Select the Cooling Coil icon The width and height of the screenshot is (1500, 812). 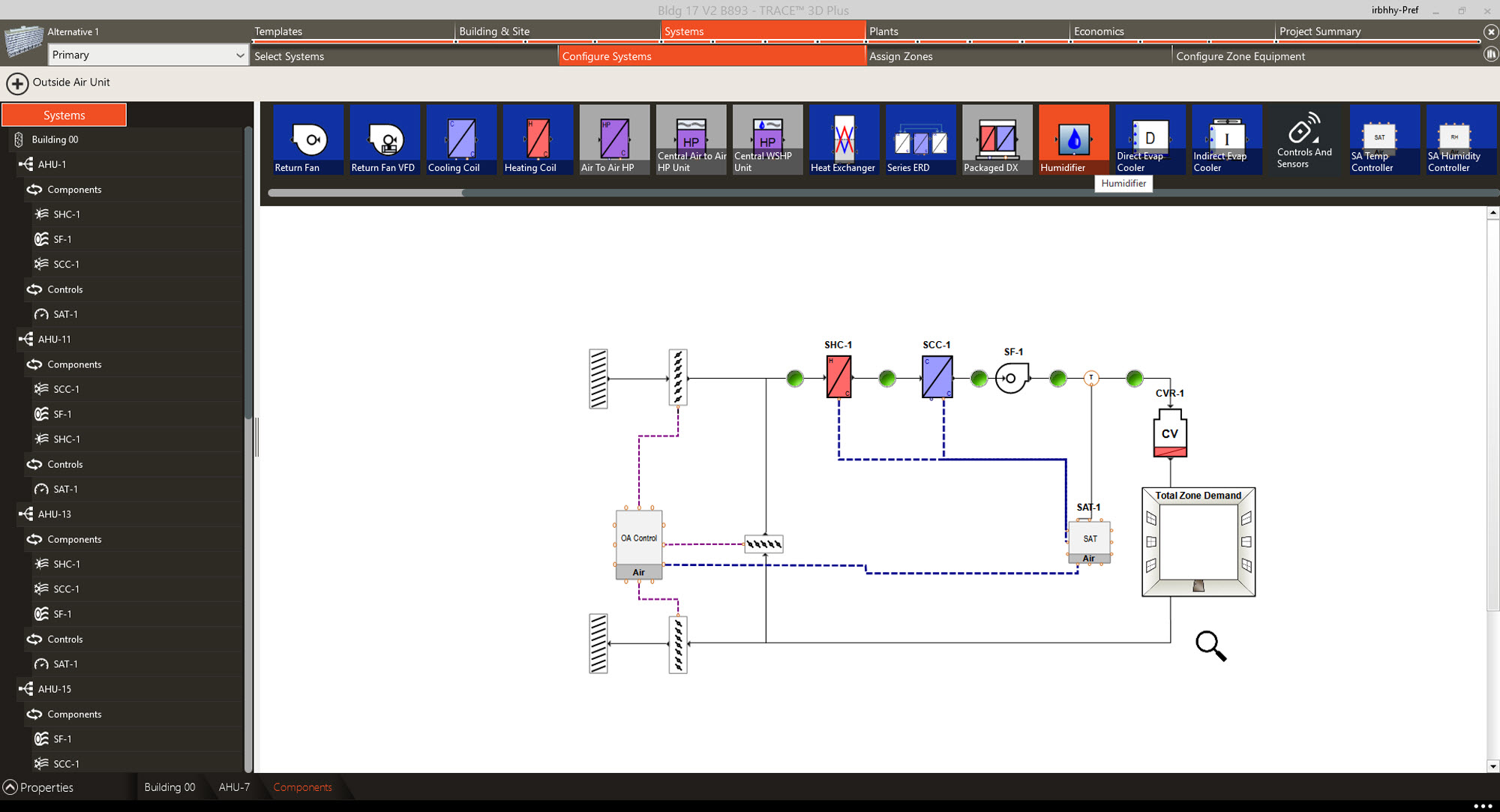460,139
